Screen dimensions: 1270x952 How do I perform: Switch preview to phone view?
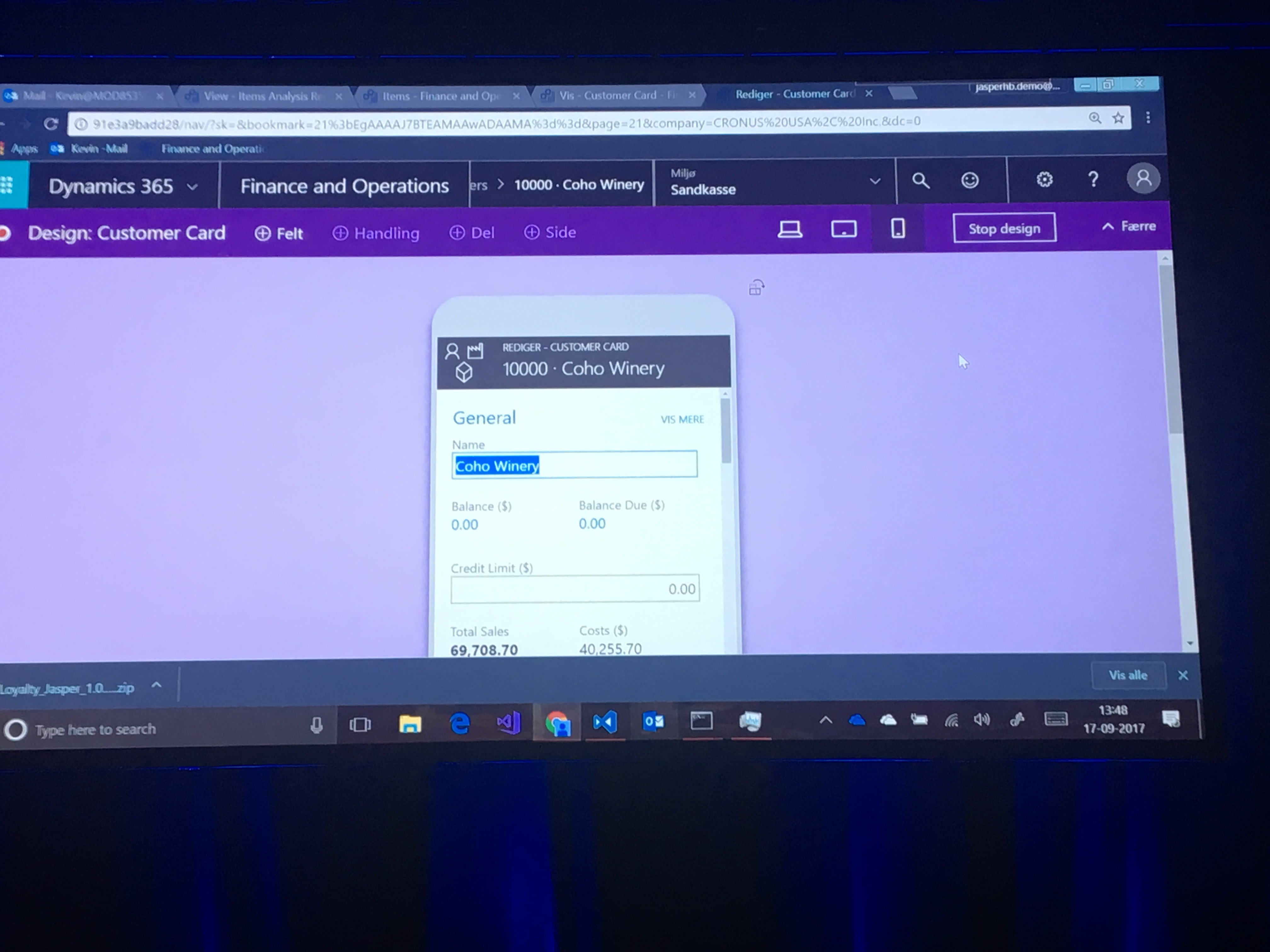click(898, 228)
